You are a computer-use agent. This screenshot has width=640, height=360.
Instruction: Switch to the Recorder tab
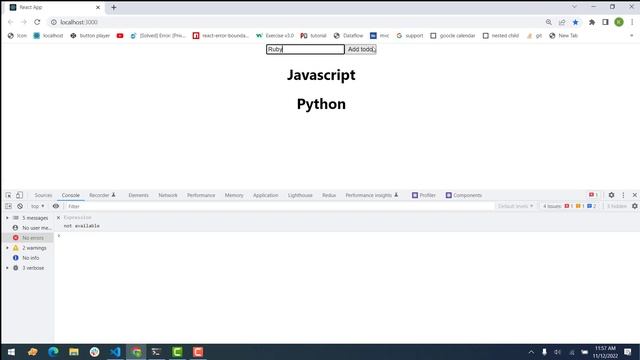[x=102, y=196]
